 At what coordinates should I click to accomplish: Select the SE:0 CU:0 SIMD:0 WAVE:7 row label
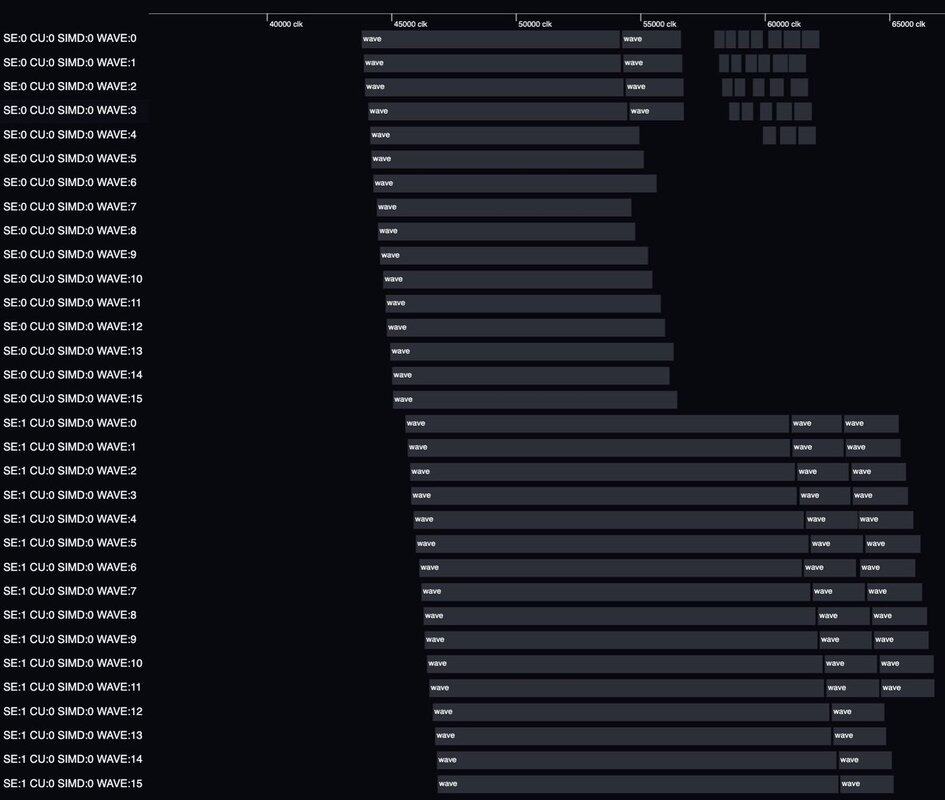pos(70,207)
